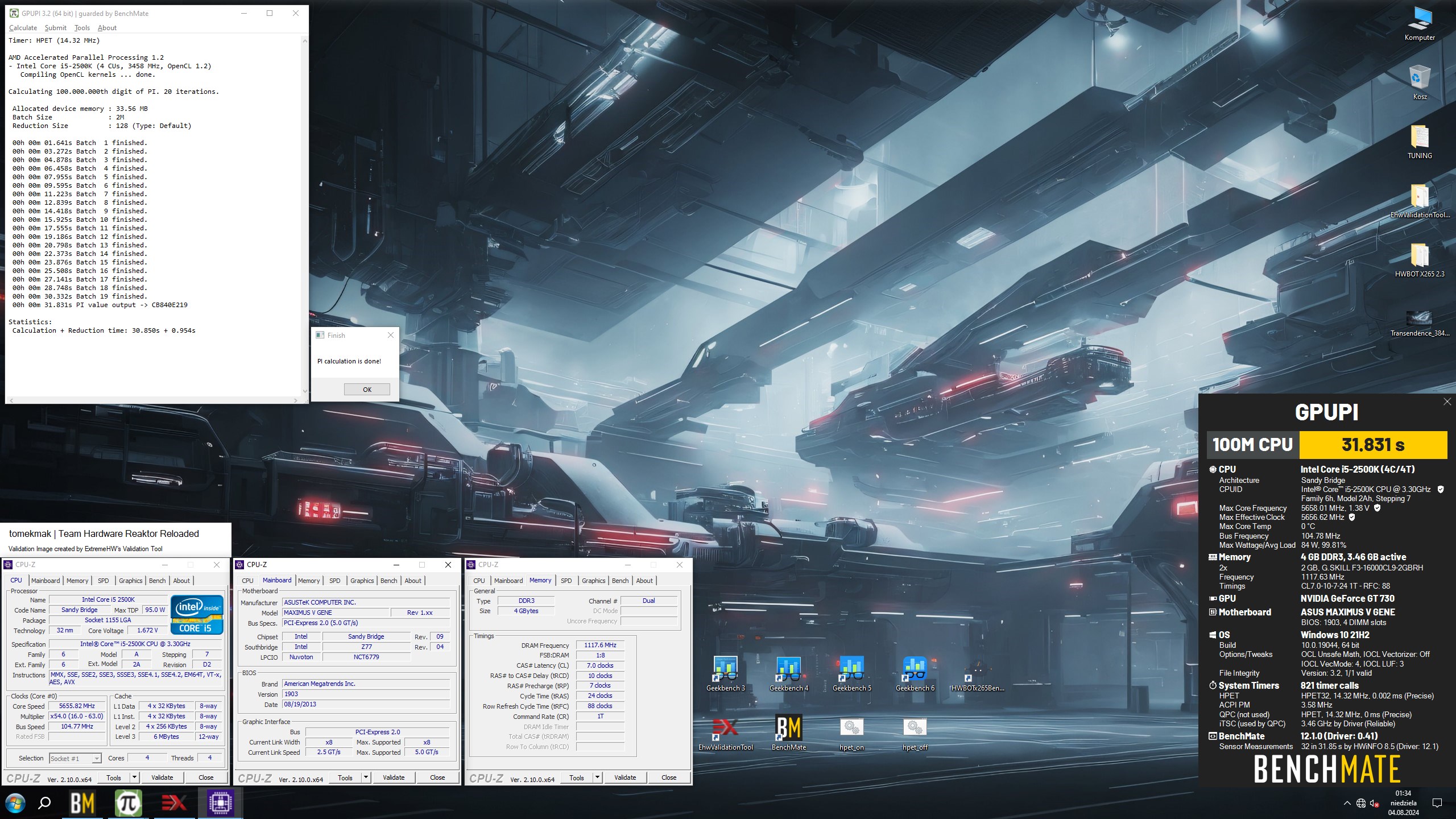The height and width of the screenshot is (819, 1456).
Task: Switch to CPU-Z on the taskbar
Action: [x=220, y=803]
